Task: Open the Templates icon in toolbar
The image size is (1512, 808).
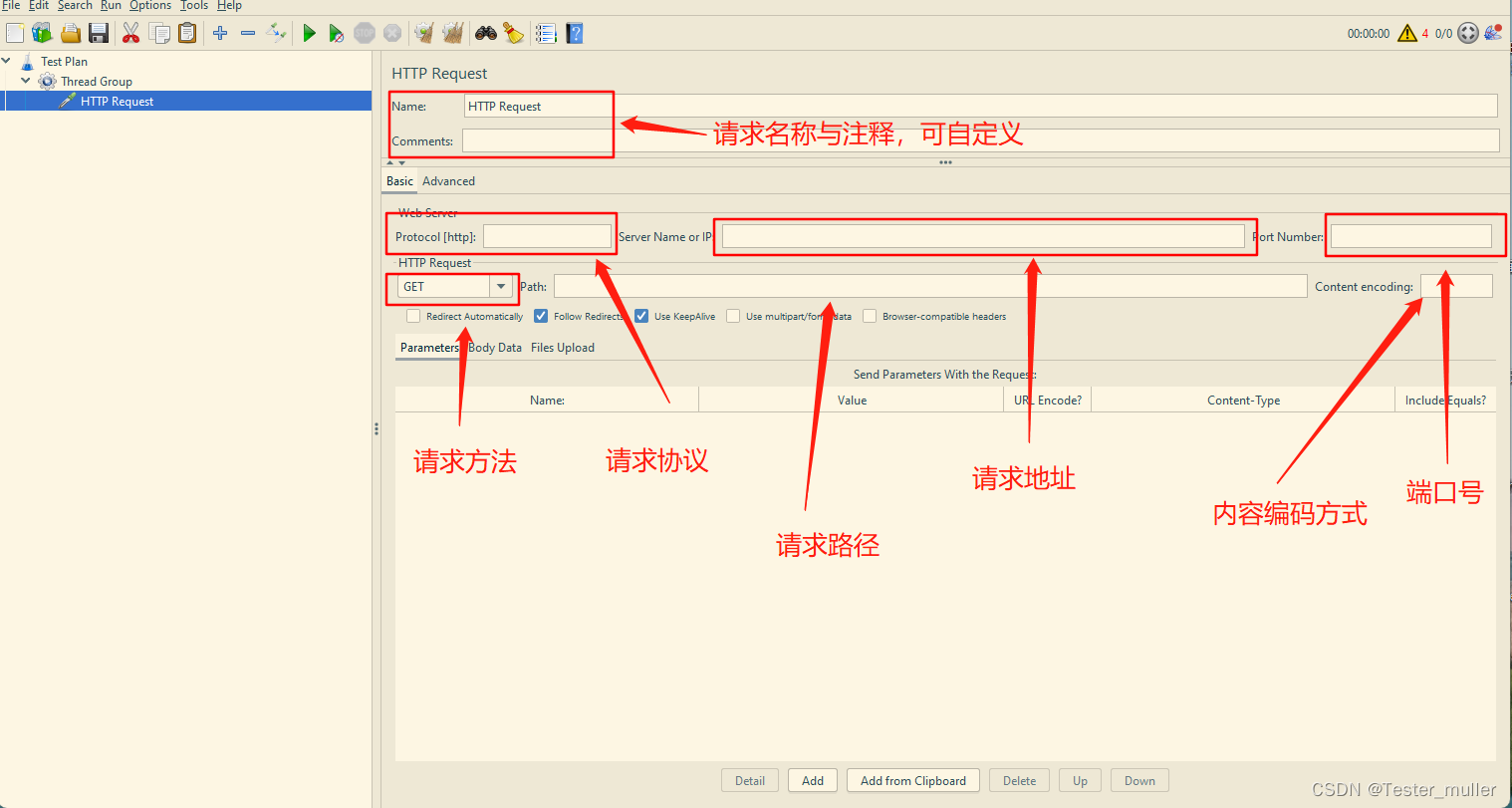Action: pyautogui.click(x=42, y=33)
